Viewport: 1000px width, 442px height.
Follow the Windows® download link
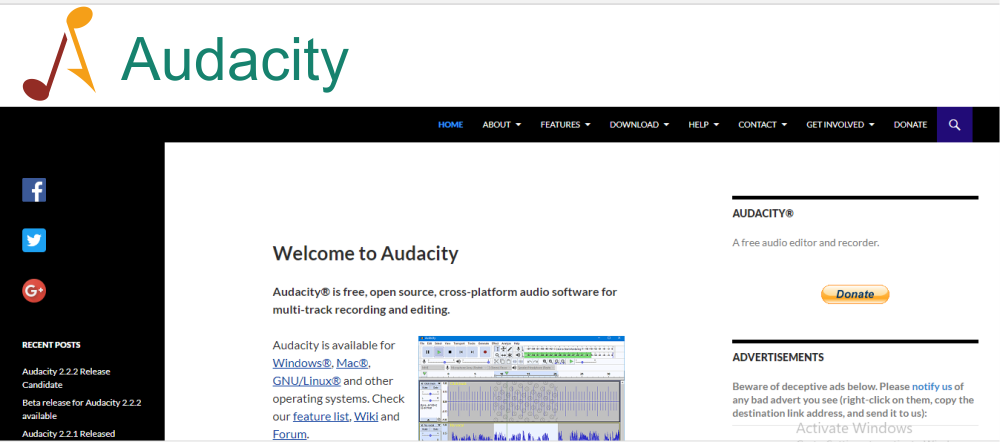302,363
